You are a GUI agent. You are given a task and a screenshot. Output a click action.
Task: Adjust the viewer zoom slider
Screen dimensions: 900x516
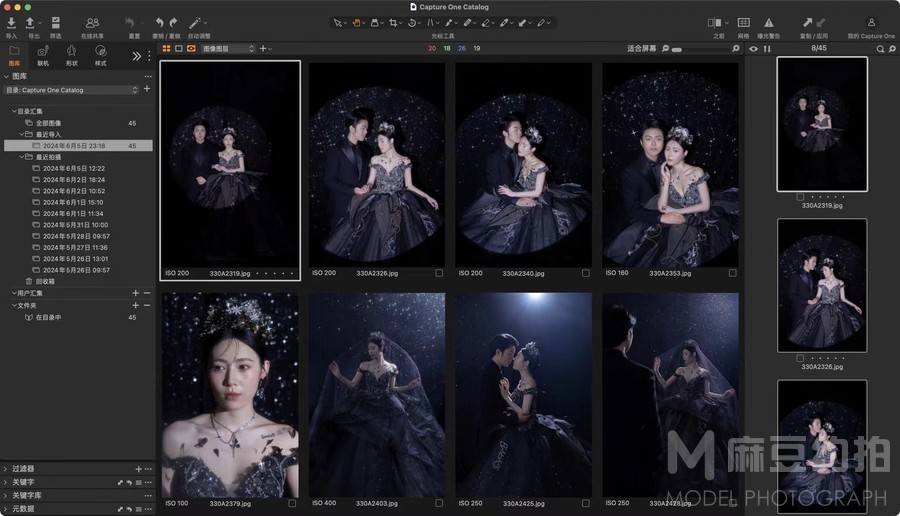click(677, 49)
